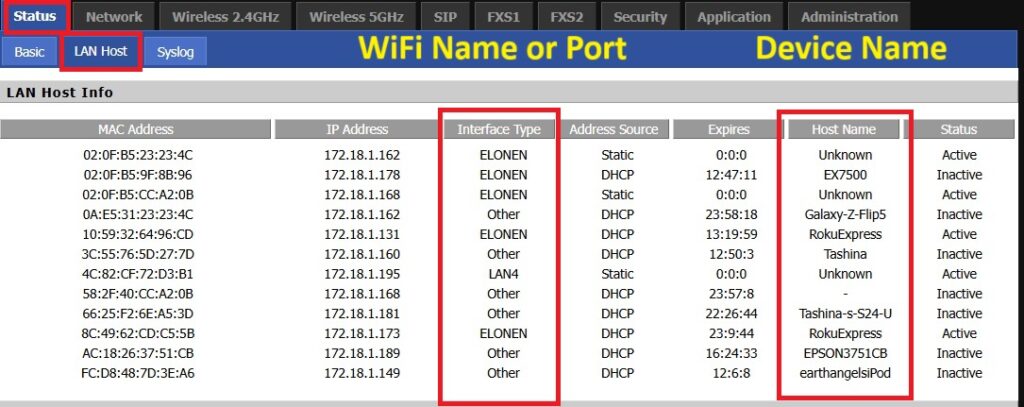Select the Status tab
This screenshot has width=1024, height=407.
pos(35,16)
